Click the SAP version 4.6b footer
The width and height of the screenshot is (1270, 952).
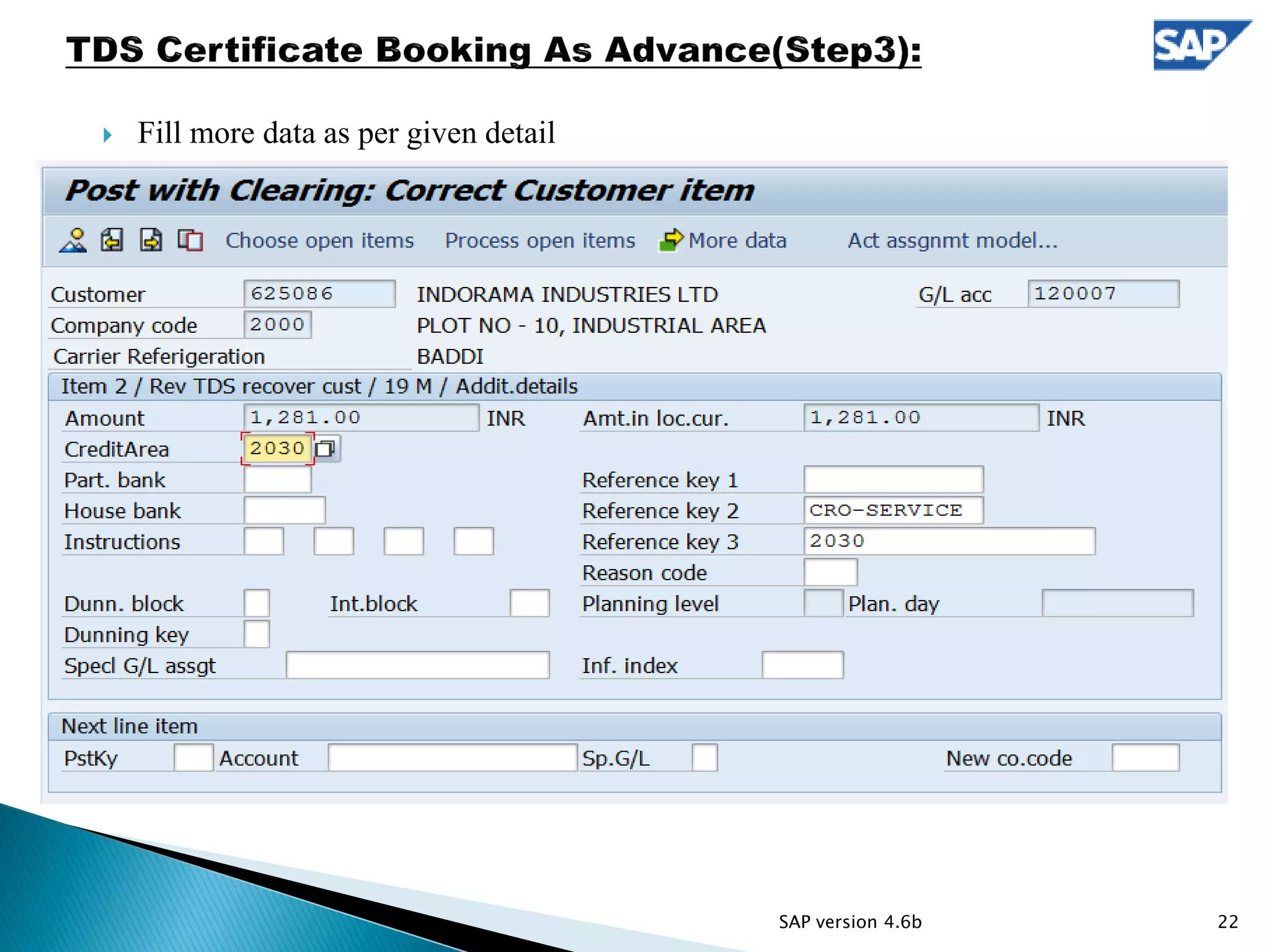(x=850, y=922)
